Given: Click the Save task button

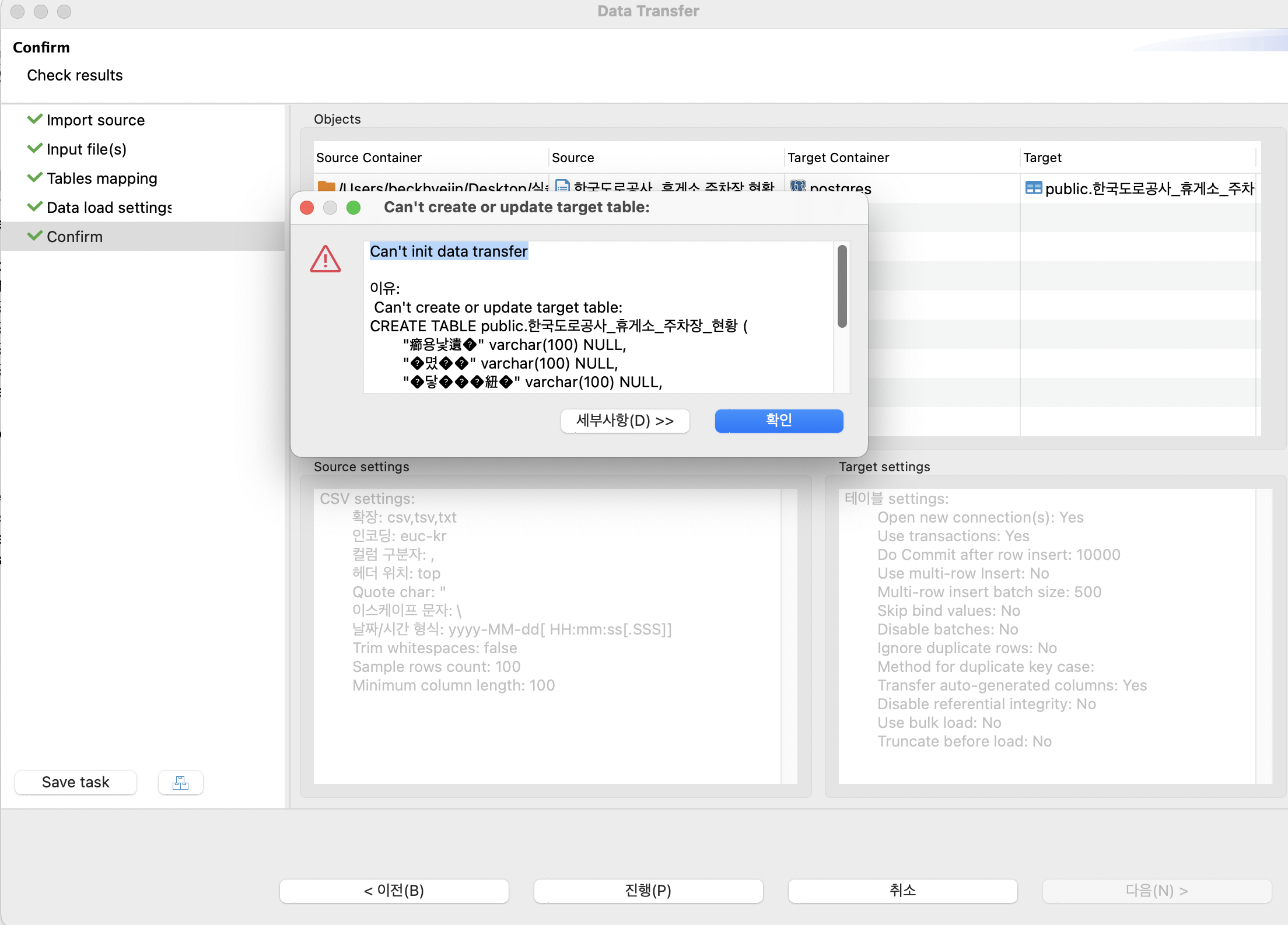Looking at the screenshot, I should coord(76,783).
